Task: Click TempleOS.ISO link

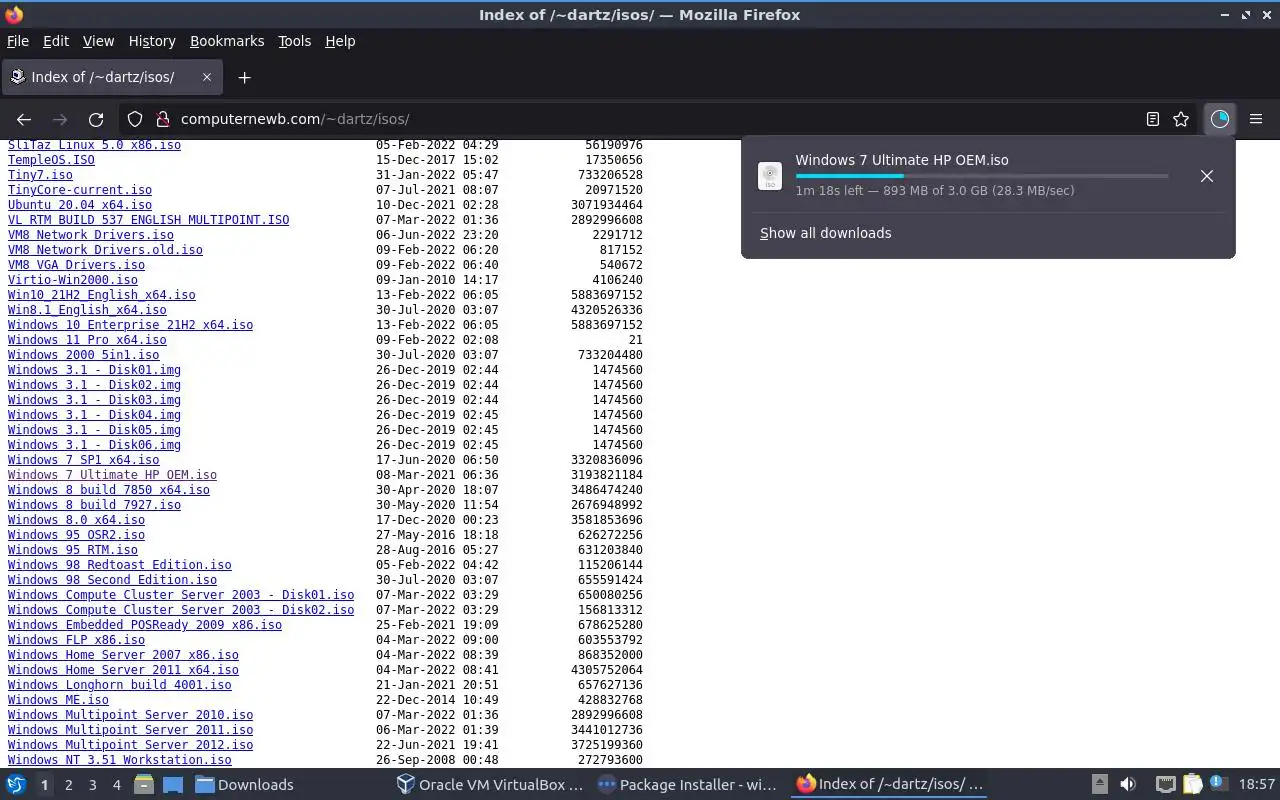Action: click(x=51, y=160)
